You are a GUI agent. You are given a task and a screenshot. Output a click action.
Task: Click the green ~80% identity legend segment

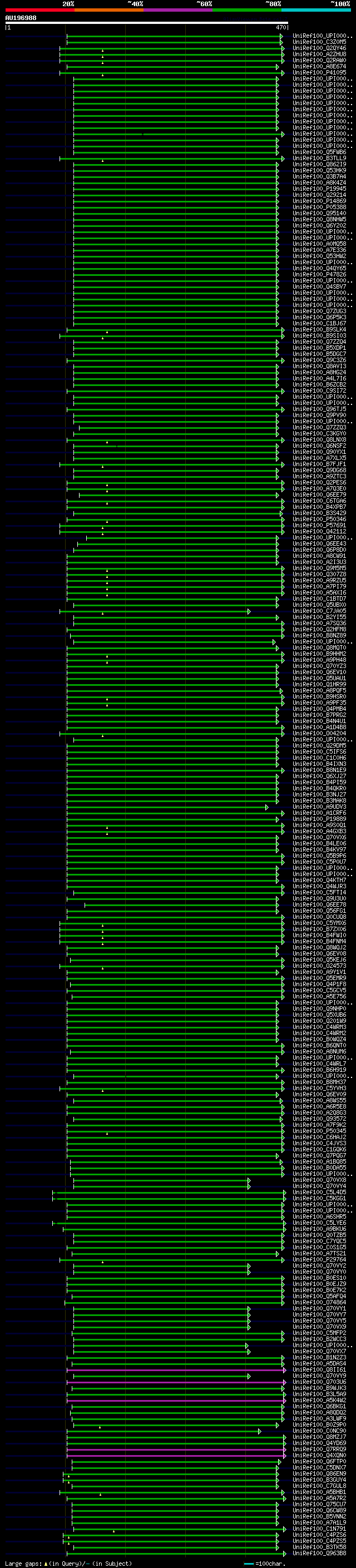(x=247, y=10)
